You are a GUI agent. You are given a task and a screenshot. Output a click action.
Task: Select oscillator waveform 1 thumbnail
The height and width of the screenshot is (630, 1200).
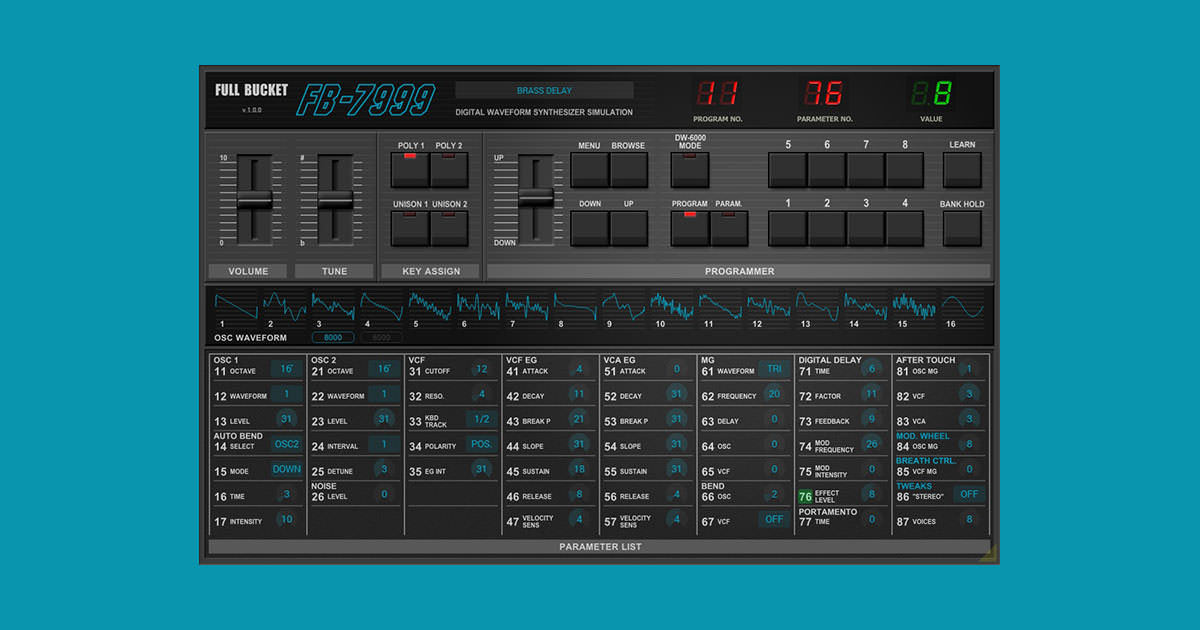235,305
